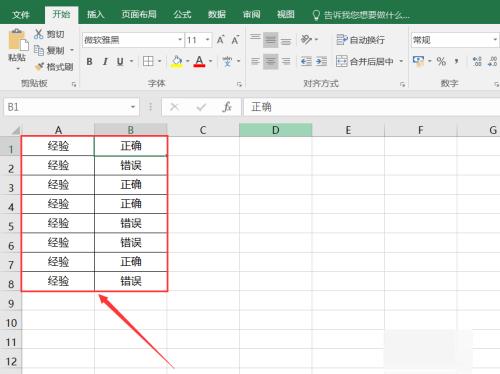Open alignment group dialog launcher
This screenshot has width=500, height=374.
[402, 85]
